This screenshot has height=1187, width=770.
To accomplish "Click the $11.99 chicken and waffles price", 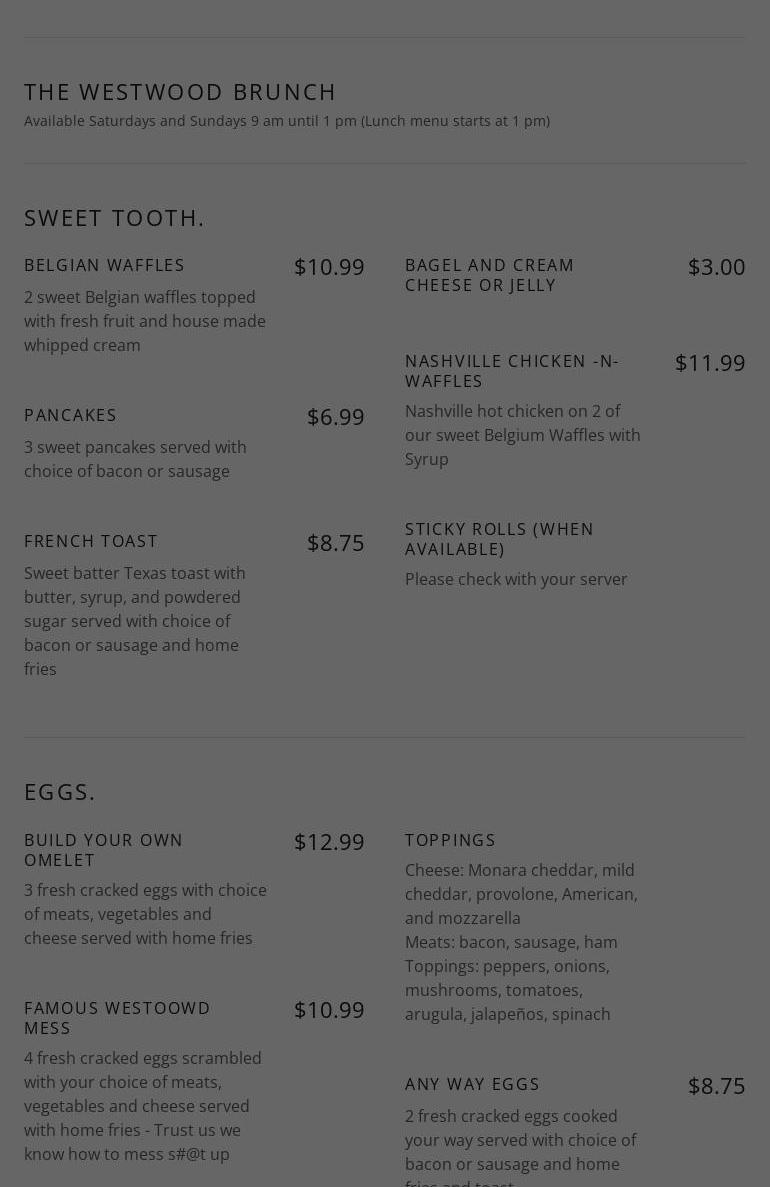I will [710, 362].
